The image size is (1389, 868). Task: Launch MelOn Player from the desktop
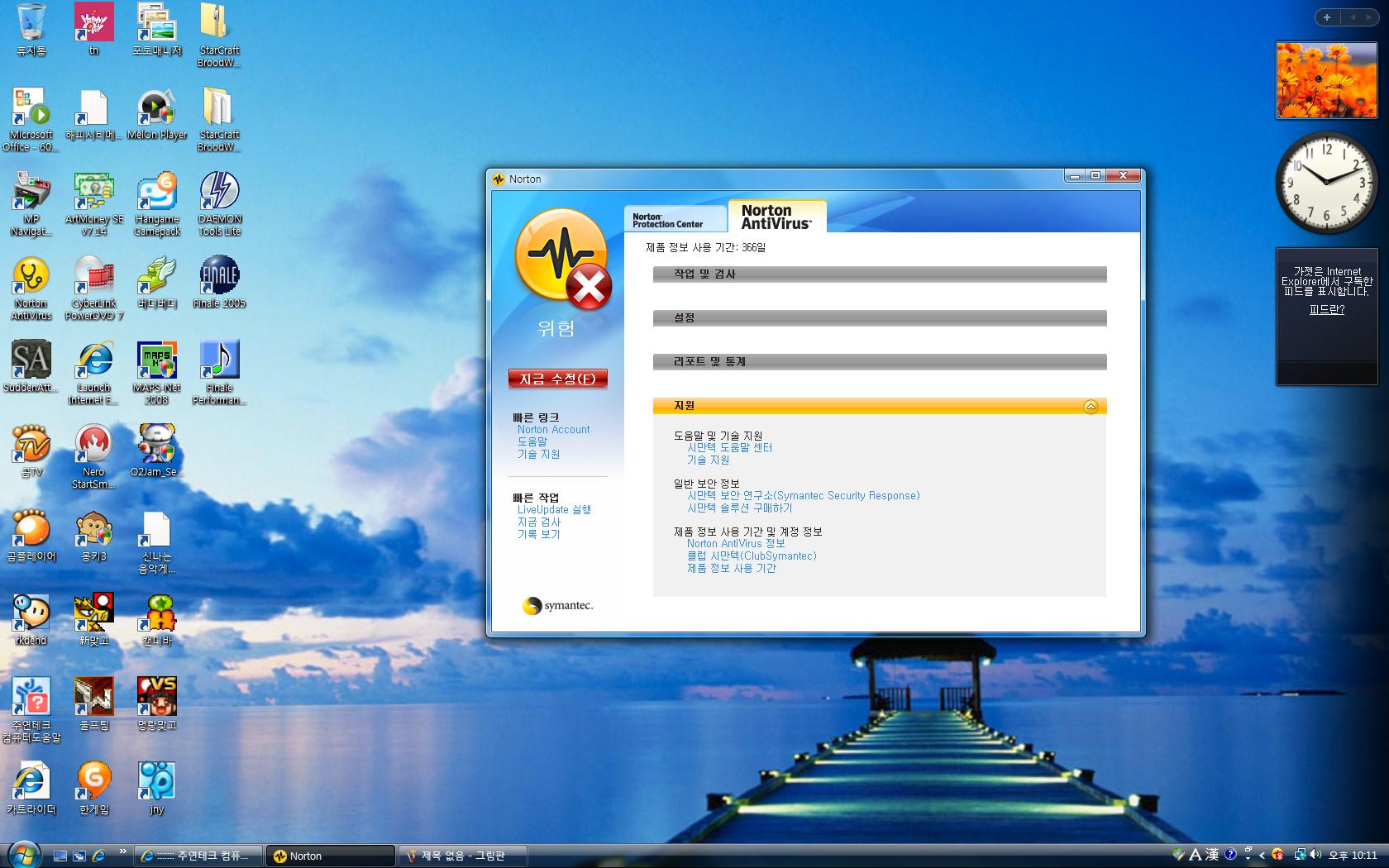pos(157,114)
